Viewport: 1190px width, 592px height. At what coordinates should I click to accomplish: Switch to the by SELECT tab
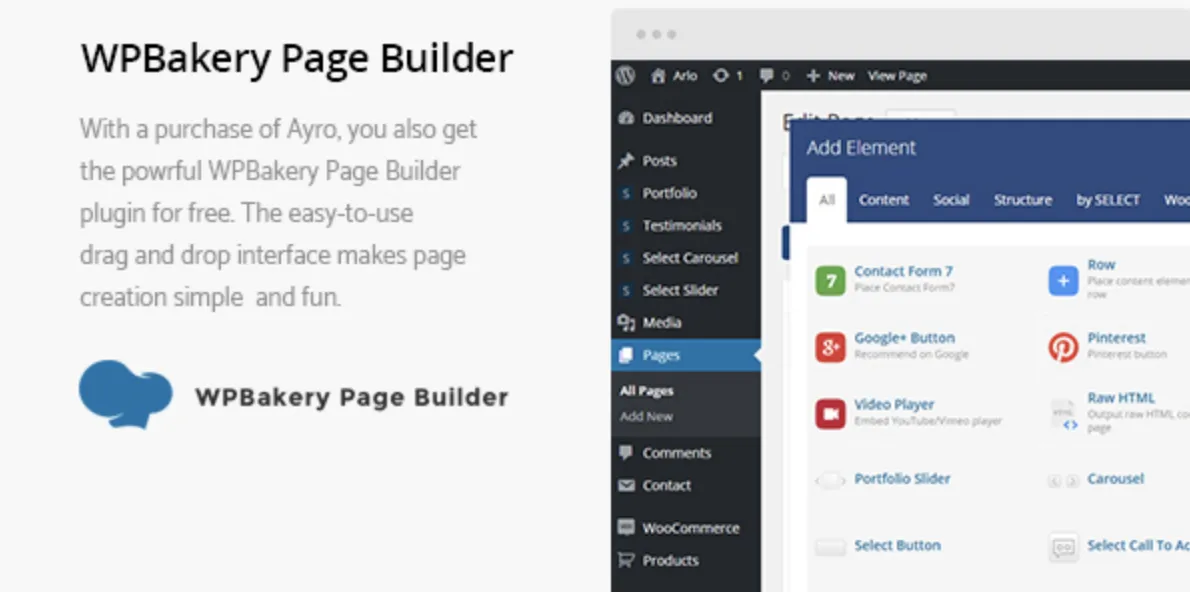(x=1108, y=200)
